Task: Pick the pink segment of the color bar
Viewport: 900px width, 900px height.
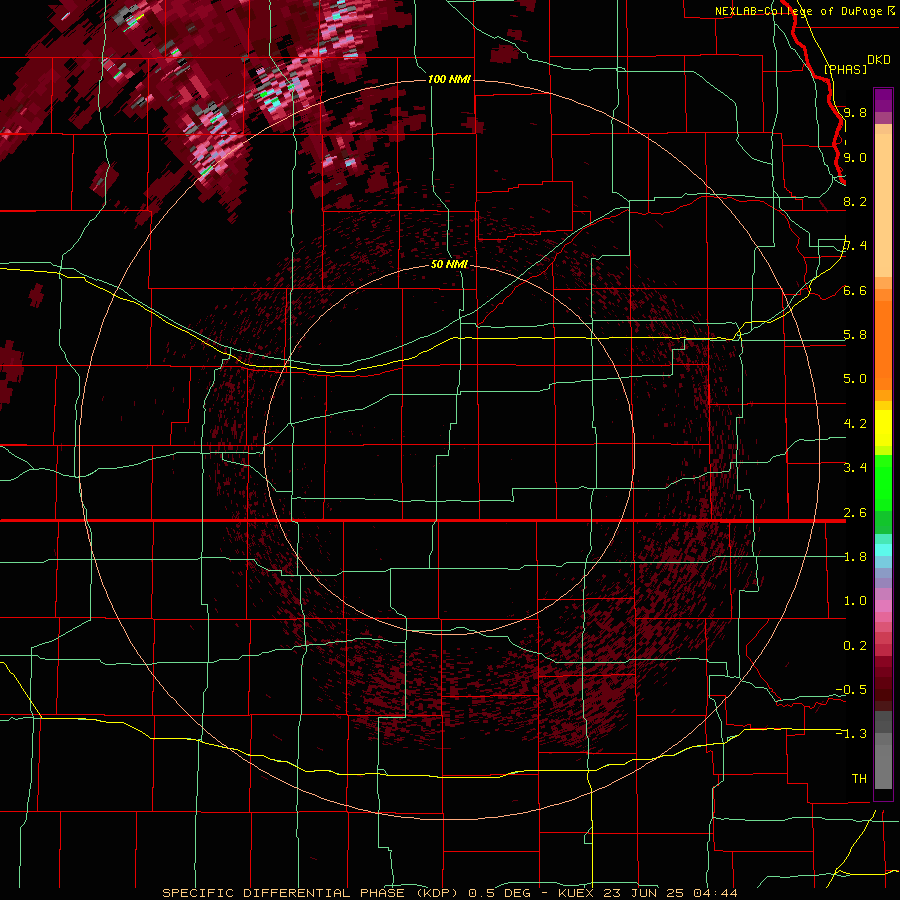Action: click(x=883, y=606)
